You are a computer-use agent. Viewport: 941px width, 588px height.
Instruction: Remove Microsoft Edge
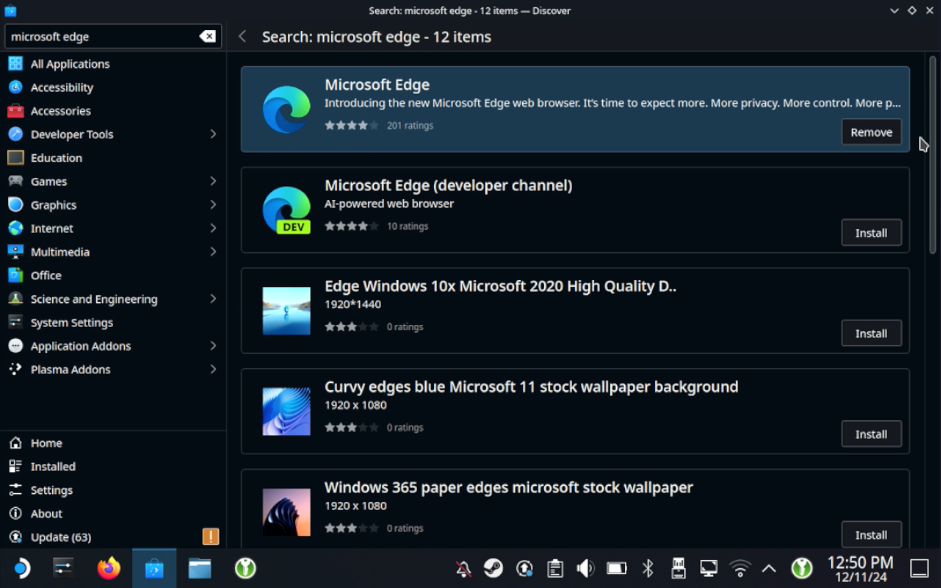870,131
